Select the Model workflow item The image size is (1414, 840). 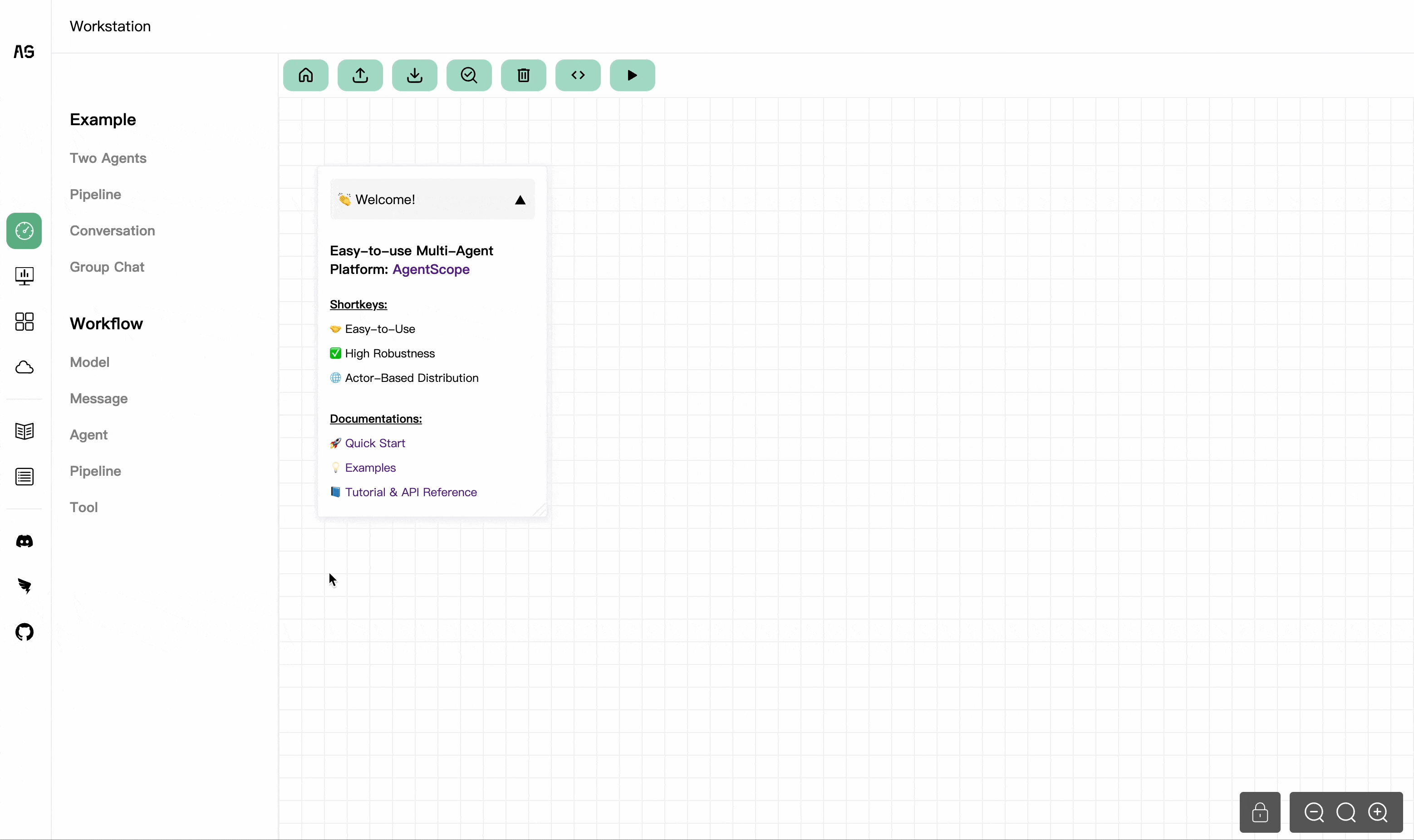click(x=89, y=361)
